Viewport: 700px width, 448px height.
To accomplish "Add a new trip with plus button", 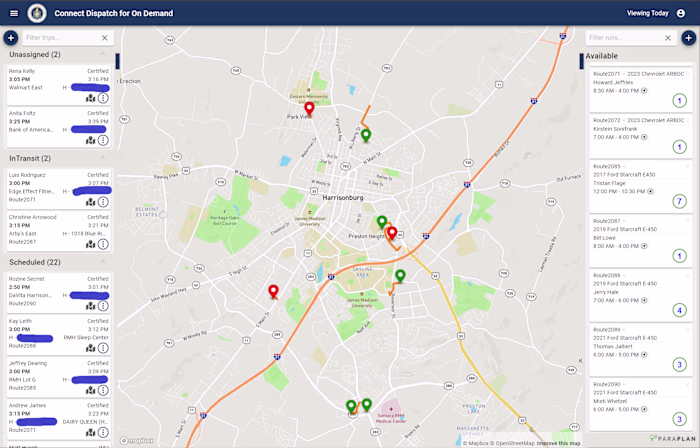I will [11, 38].
